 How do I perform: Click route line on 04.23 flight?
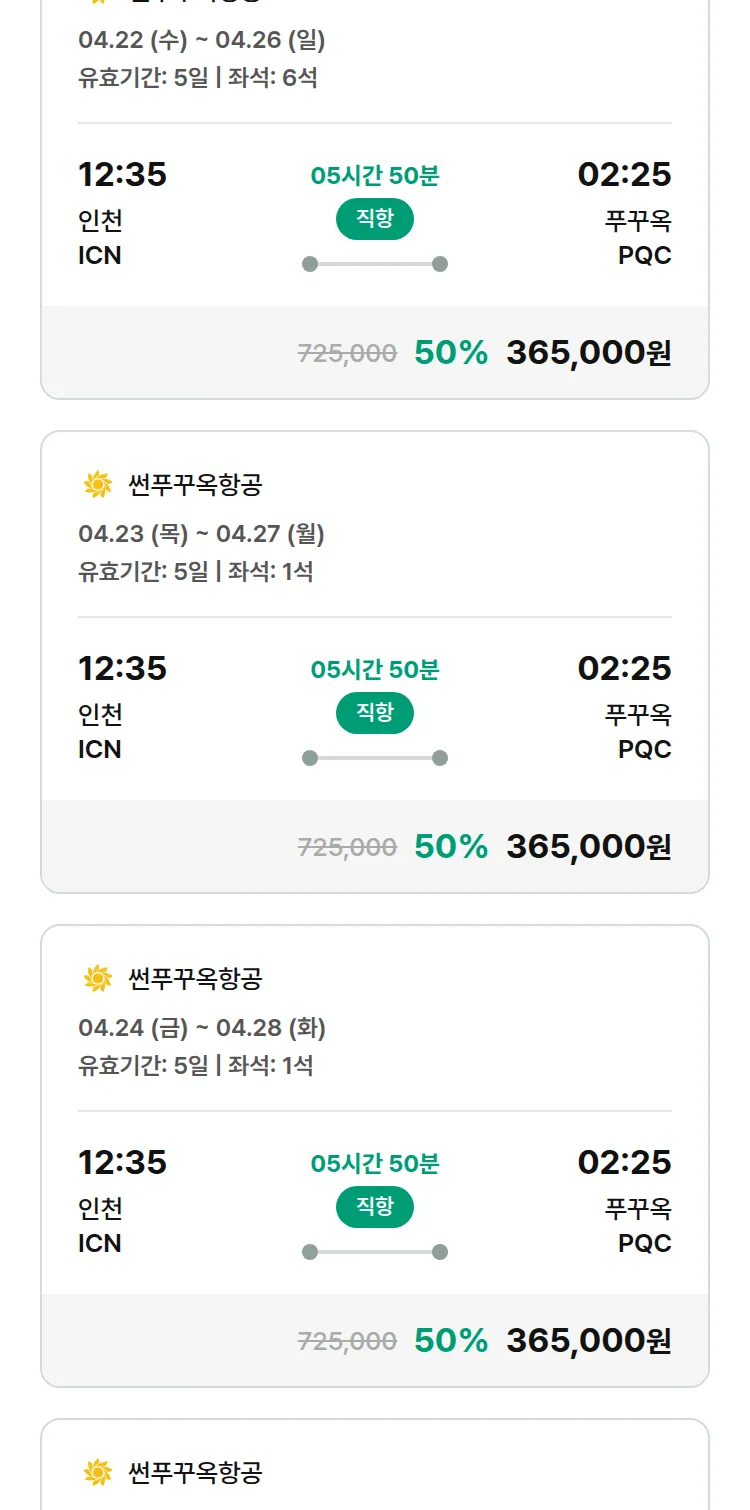(374, 758)
